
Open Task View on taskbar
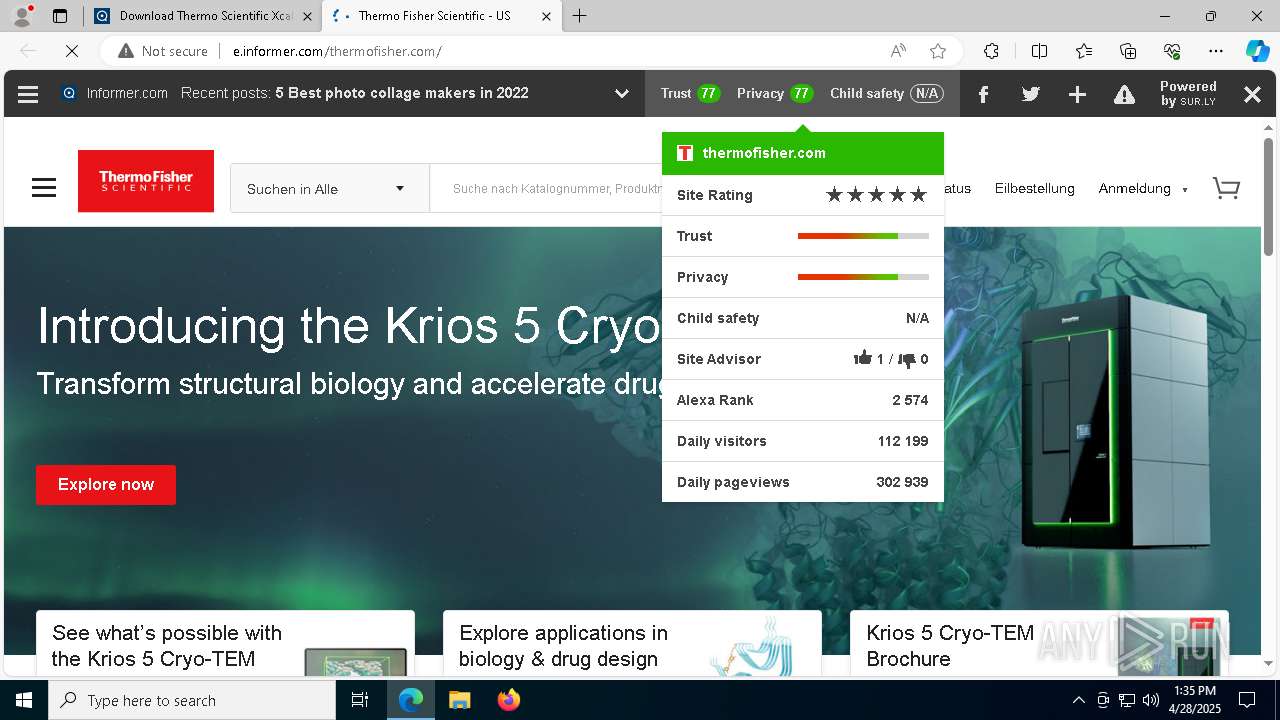(360, 700)
